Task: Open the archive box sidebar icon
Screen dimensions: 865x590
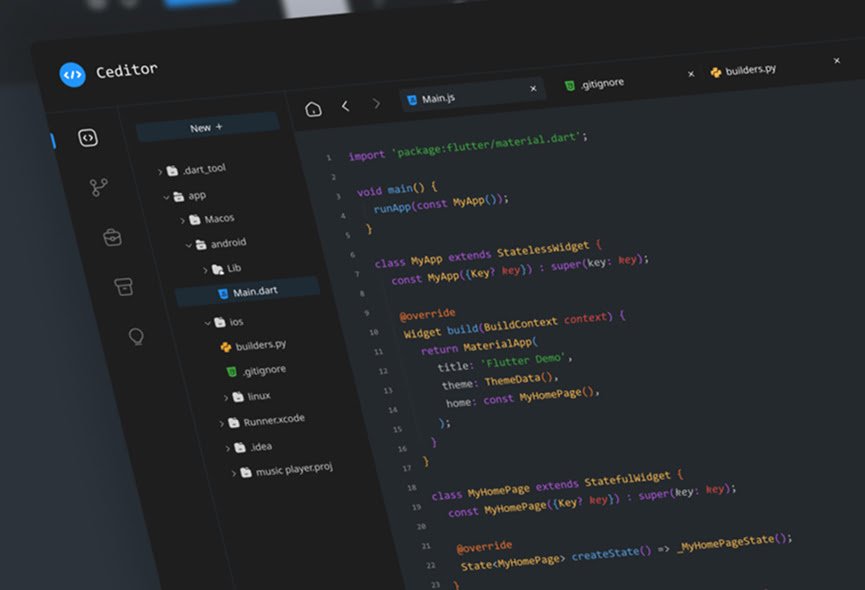Action: pyautogui.click(x=124, y=287)
